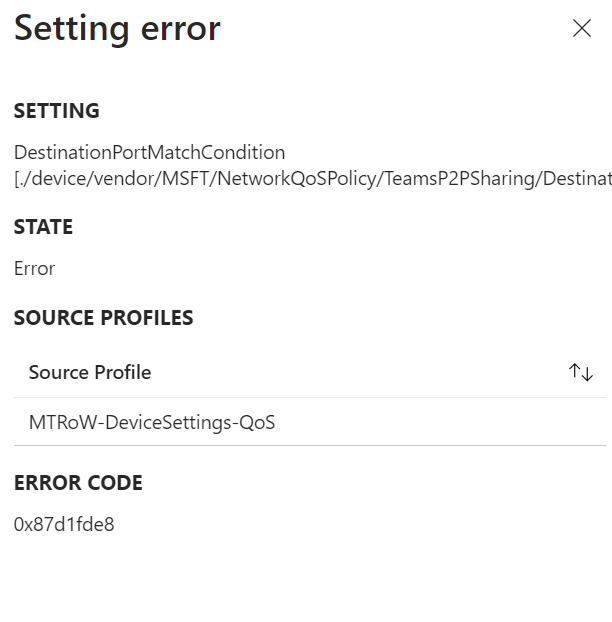This screenshot has width=612, height=622.
Task: Close the Setting error panel
Action: [582, 29]
